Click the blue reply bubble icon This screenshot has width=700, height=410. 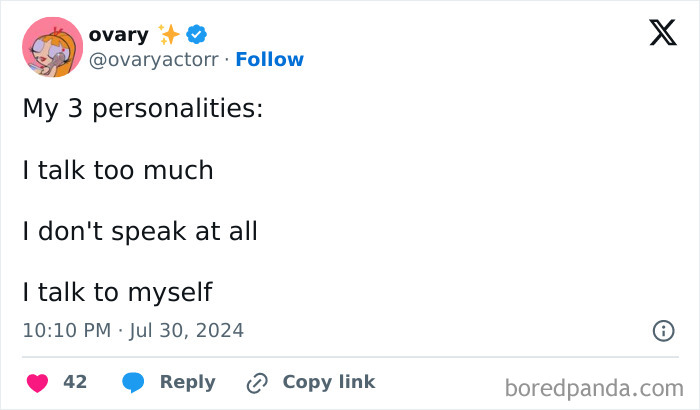point(133,382)
